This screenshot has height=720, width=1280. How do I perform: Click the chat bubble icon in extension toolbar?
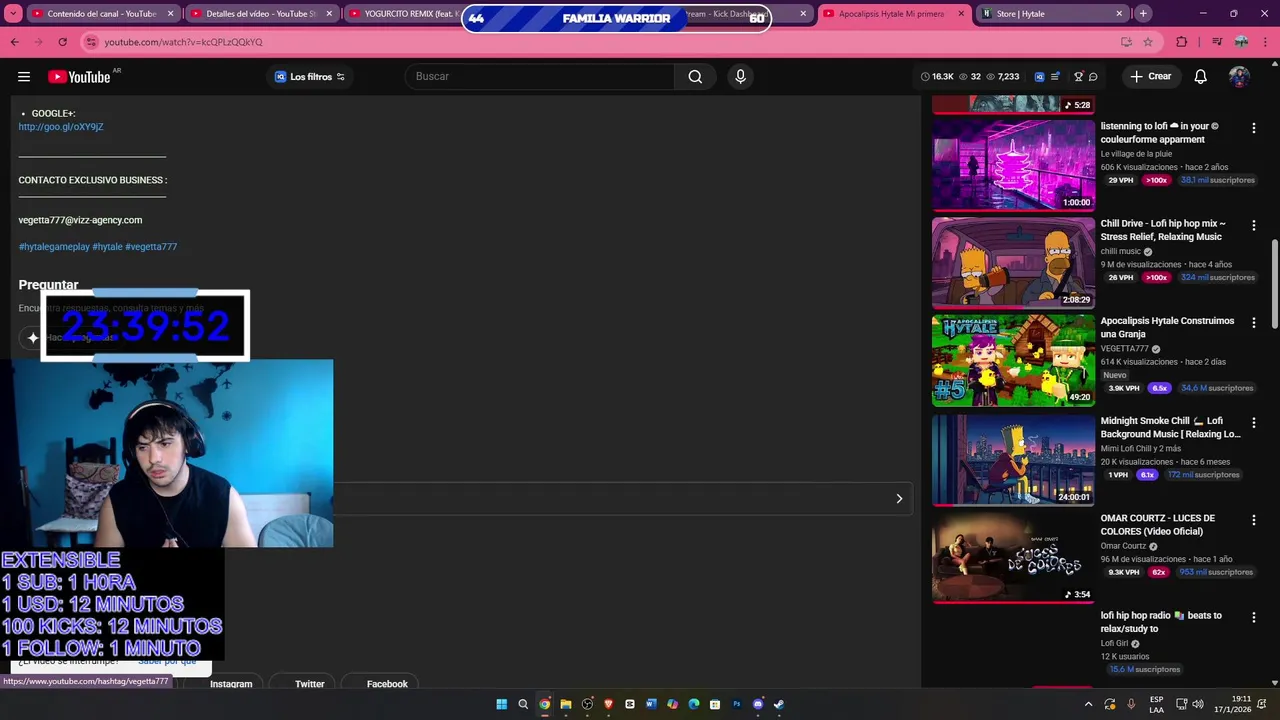[x=1093, y=77]
